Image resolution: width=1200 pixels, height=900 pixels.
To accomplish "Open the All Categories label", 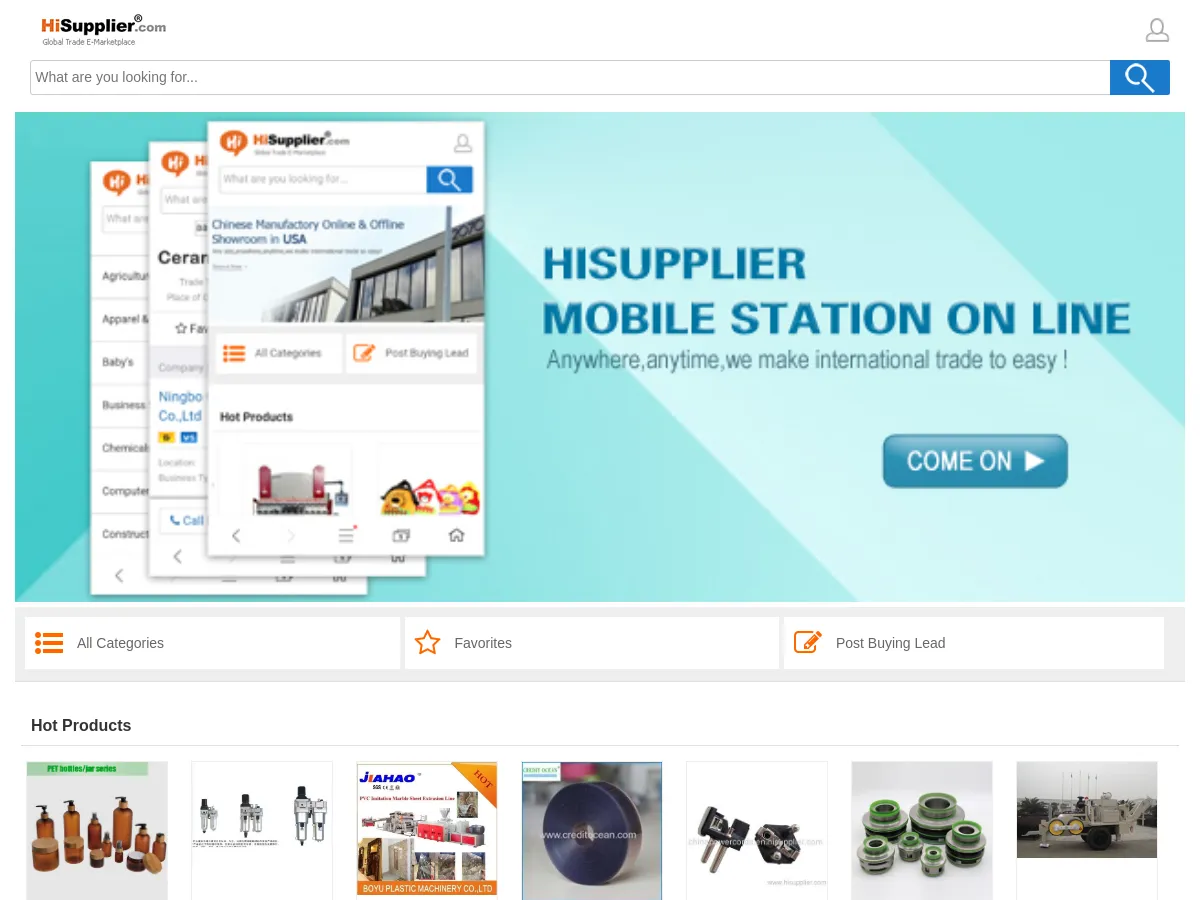I will pyautogui.click(x=120, y=643).
